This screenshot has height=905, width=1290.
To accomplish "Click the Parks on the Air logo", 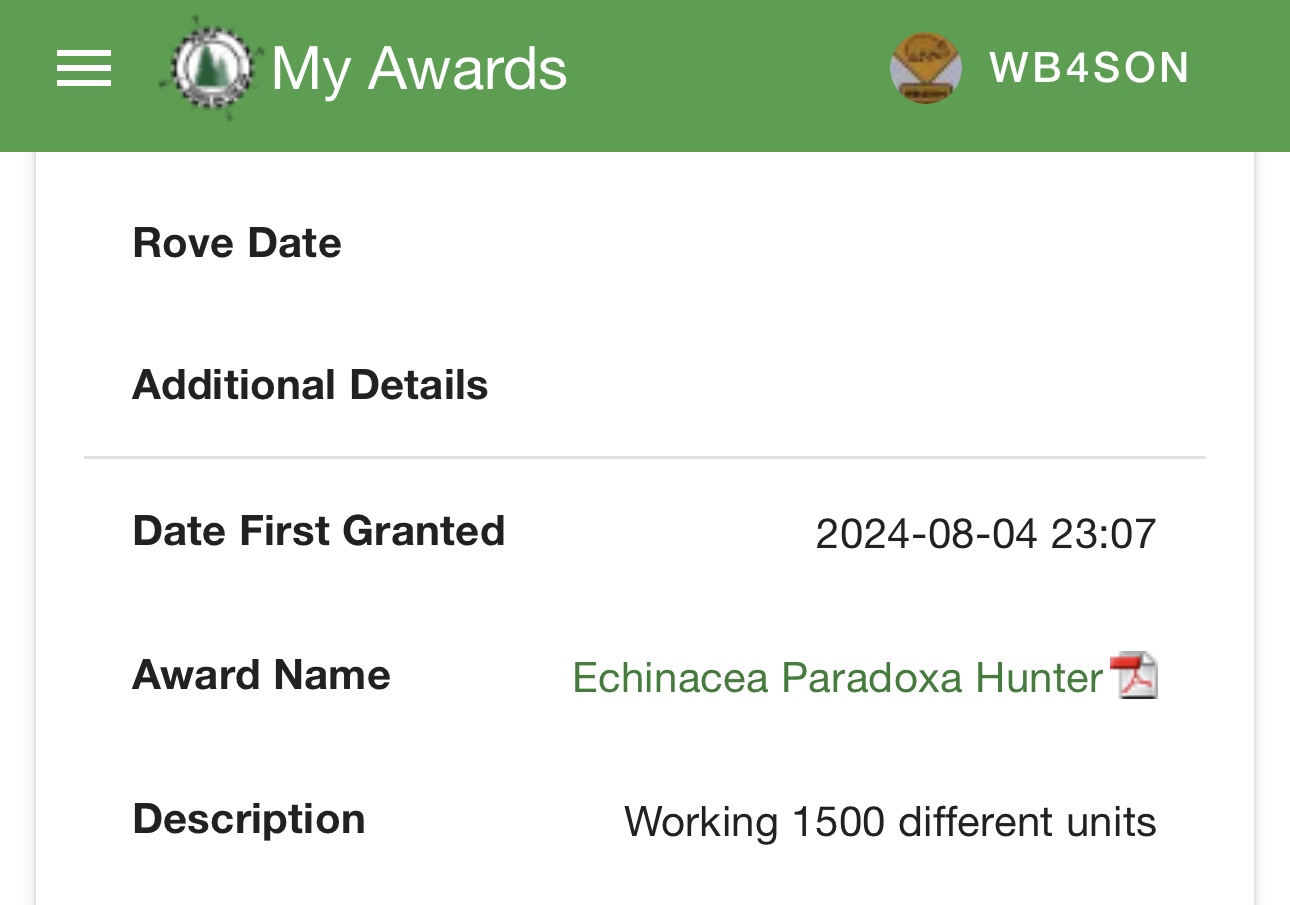I will (x=211, y=68).
